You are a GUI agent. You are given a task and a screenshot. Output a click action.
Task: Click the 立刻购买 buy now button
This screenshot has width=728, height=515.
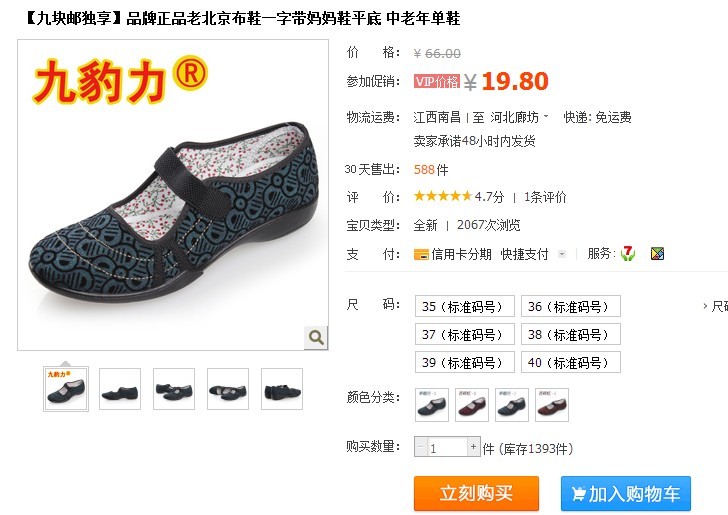[476, 493]
